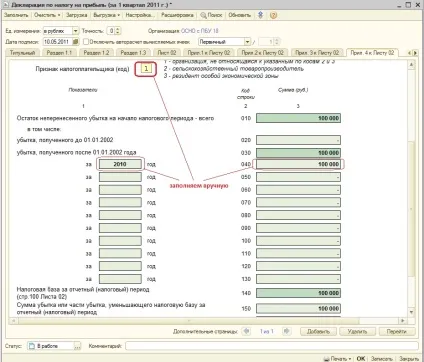Select the amount cell for line 030
This screenshot has height=362, width=424.
point(298,153)
